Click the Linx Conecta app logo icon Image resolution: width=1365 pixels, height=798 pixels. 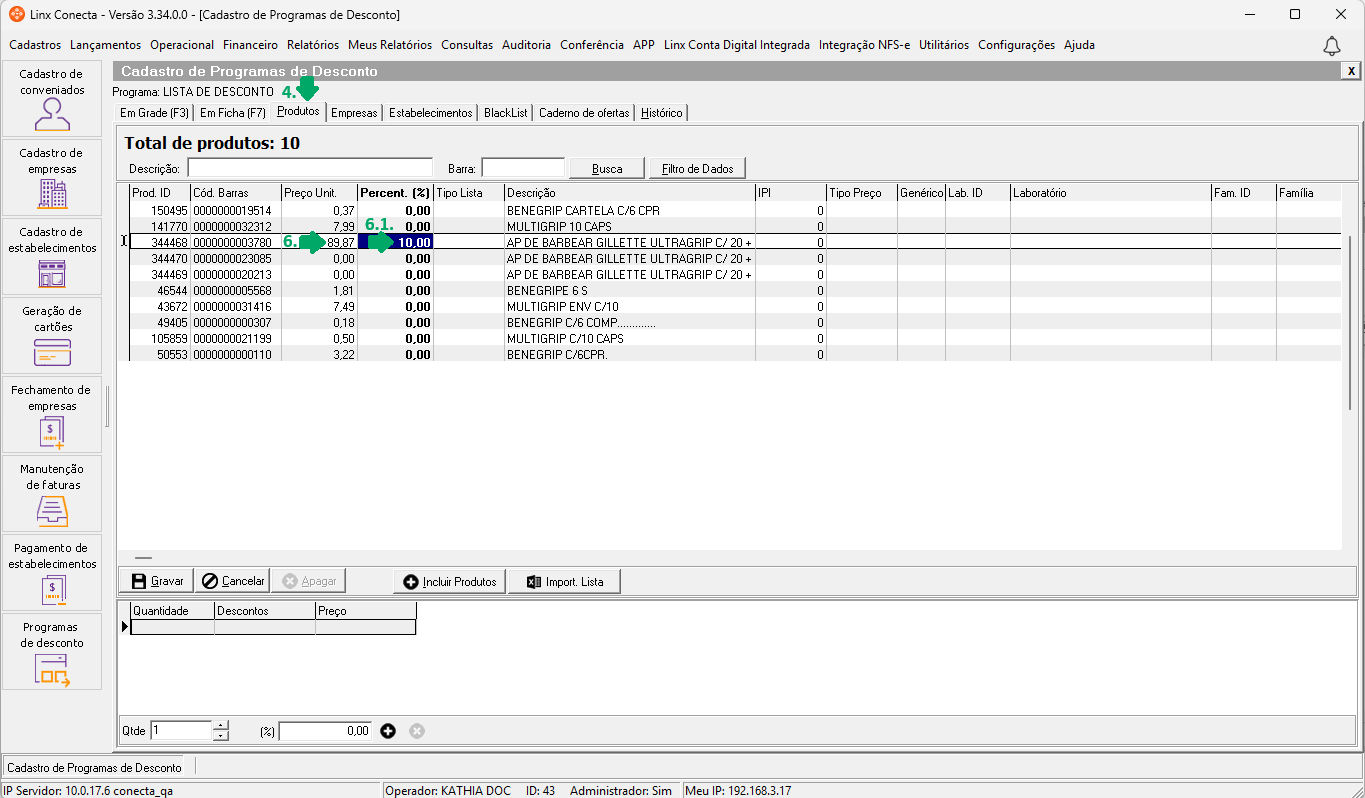click(17, 14)
